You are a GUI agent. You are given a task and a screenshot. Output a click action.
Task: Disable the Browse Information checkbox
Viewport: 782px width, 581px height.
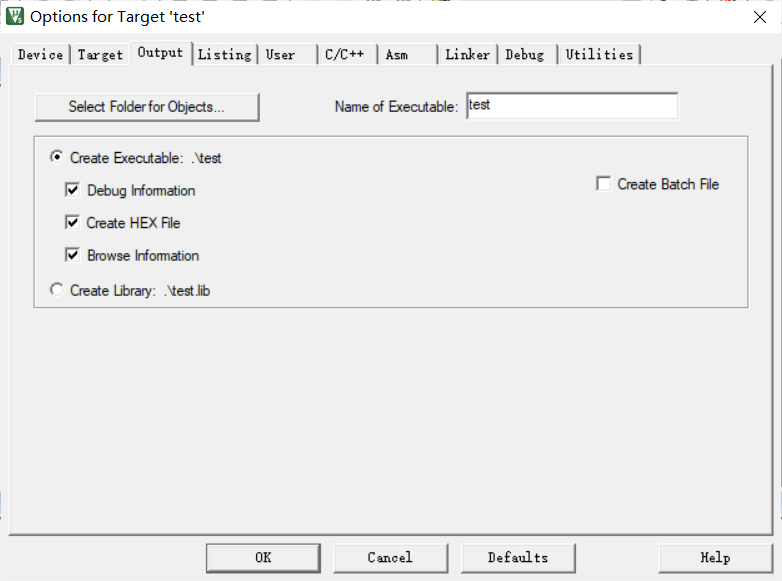[x=72, y=255]
